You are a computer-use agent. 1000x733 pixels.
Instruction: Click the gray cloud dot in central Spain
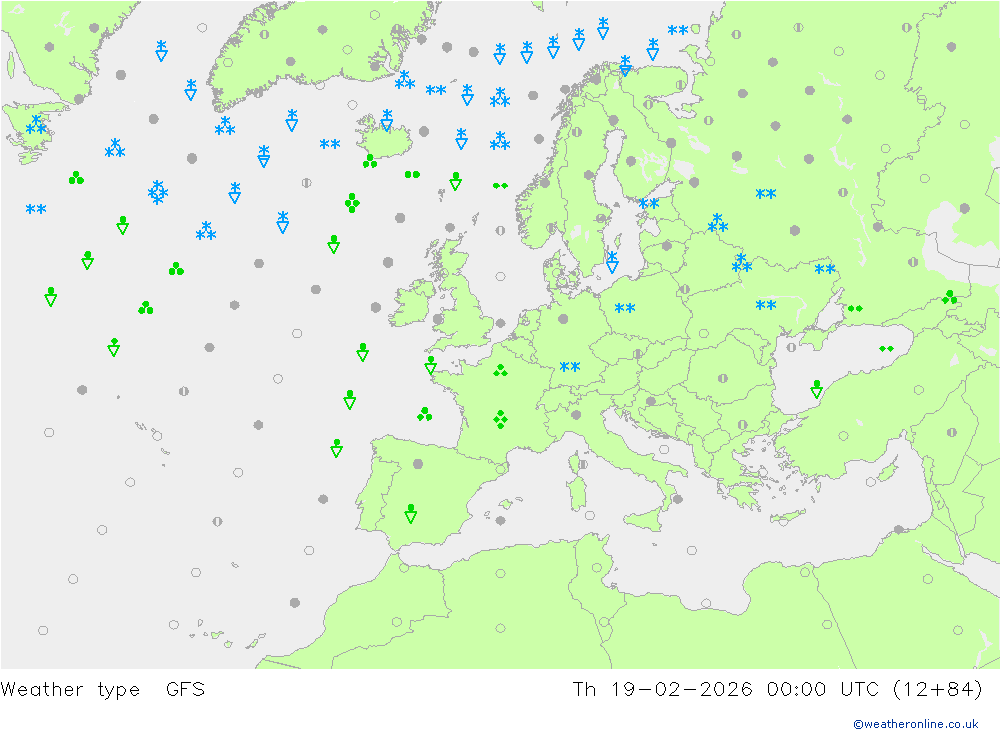click(x=418, y=464)
